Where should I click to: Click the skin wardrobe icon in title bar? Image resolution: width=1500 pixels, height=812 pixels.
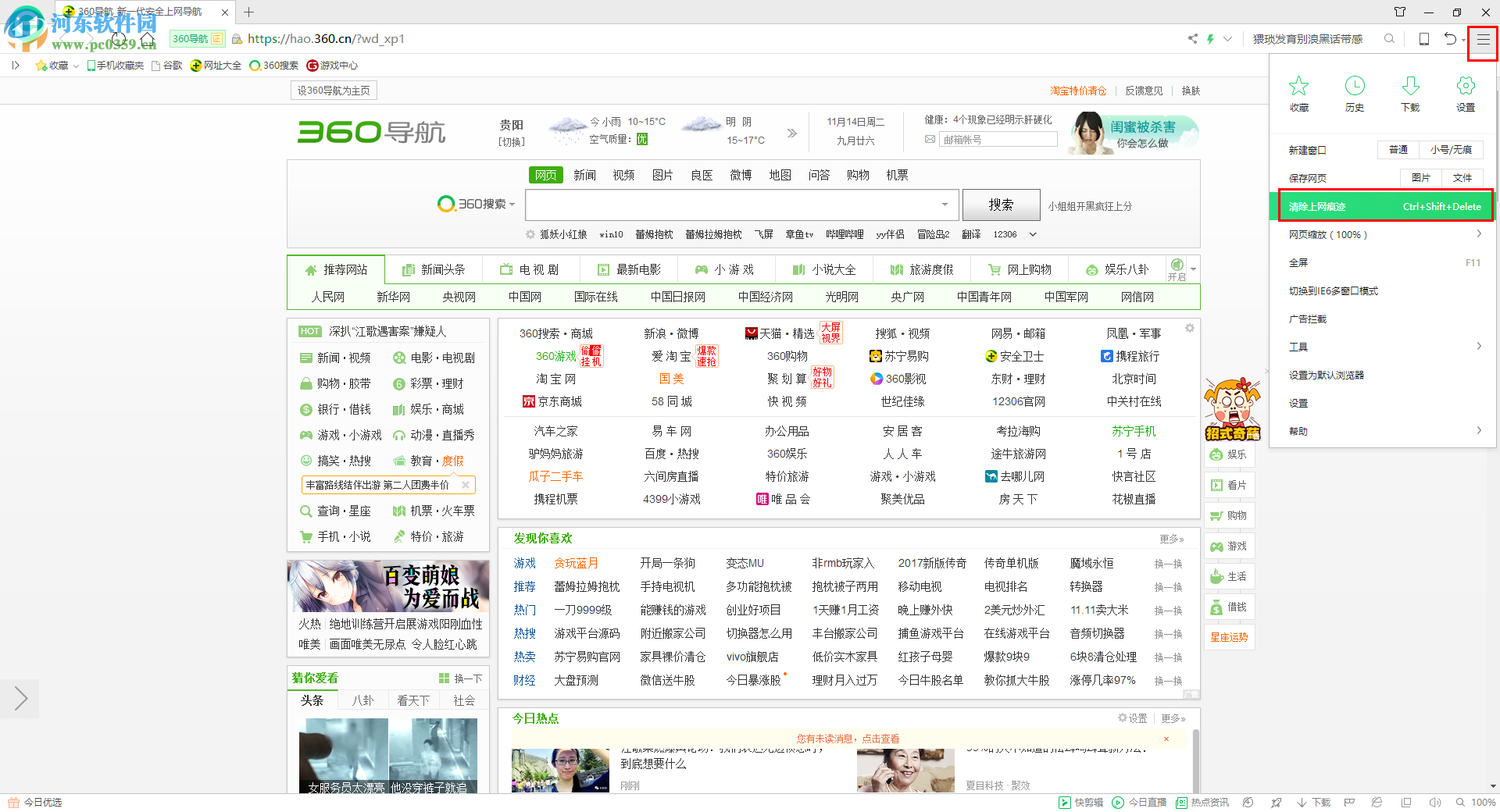(x=1399, y=12)
